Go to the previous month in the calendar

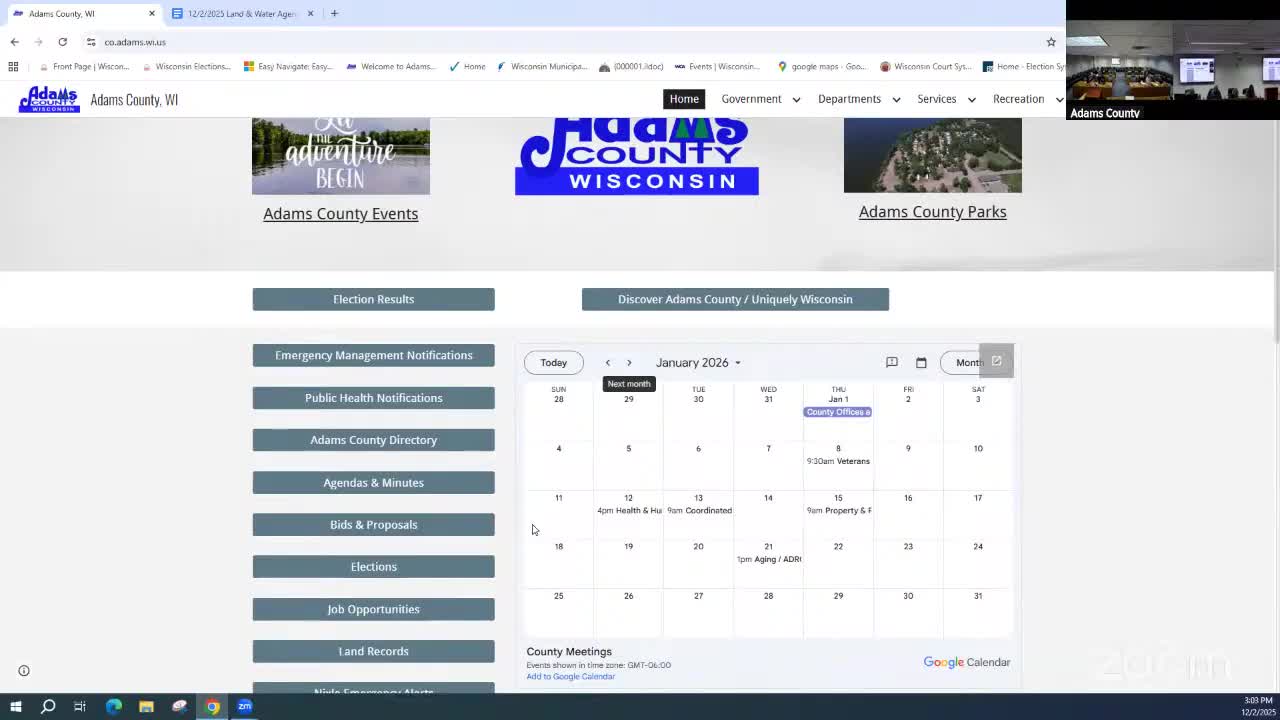point(607,363)
